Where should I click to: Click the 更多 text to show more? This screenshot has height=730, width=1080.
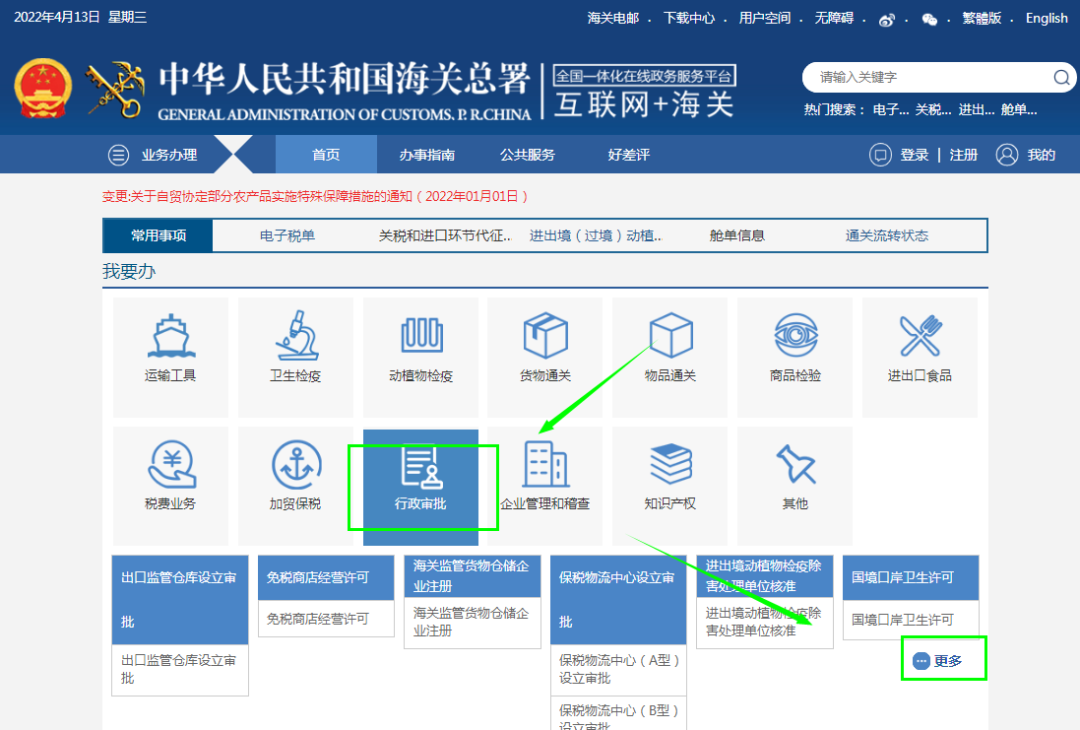point(948,661)
